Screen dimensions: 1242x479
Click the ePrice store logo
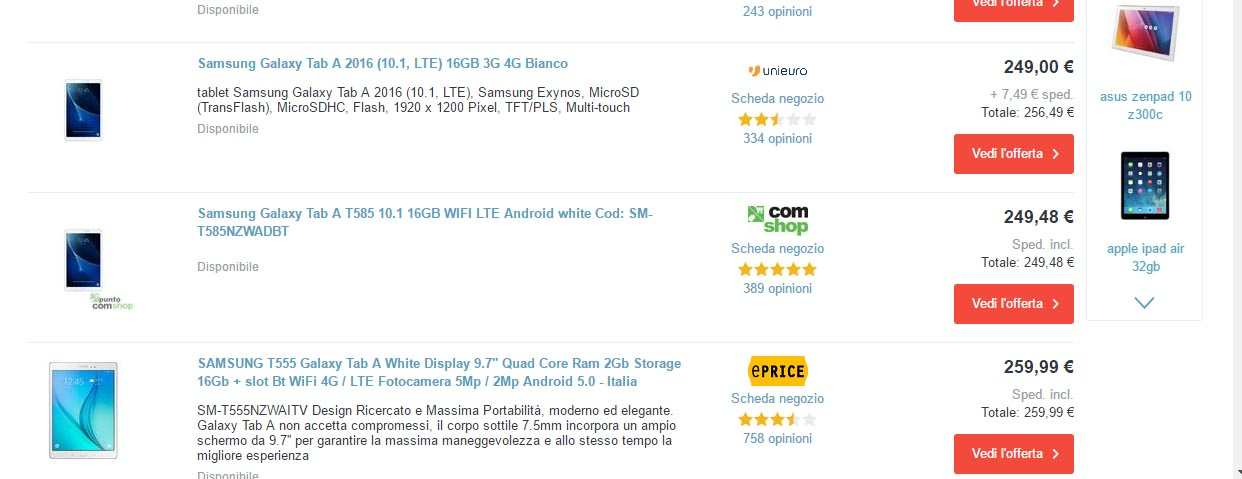click(x=777, y=370)
